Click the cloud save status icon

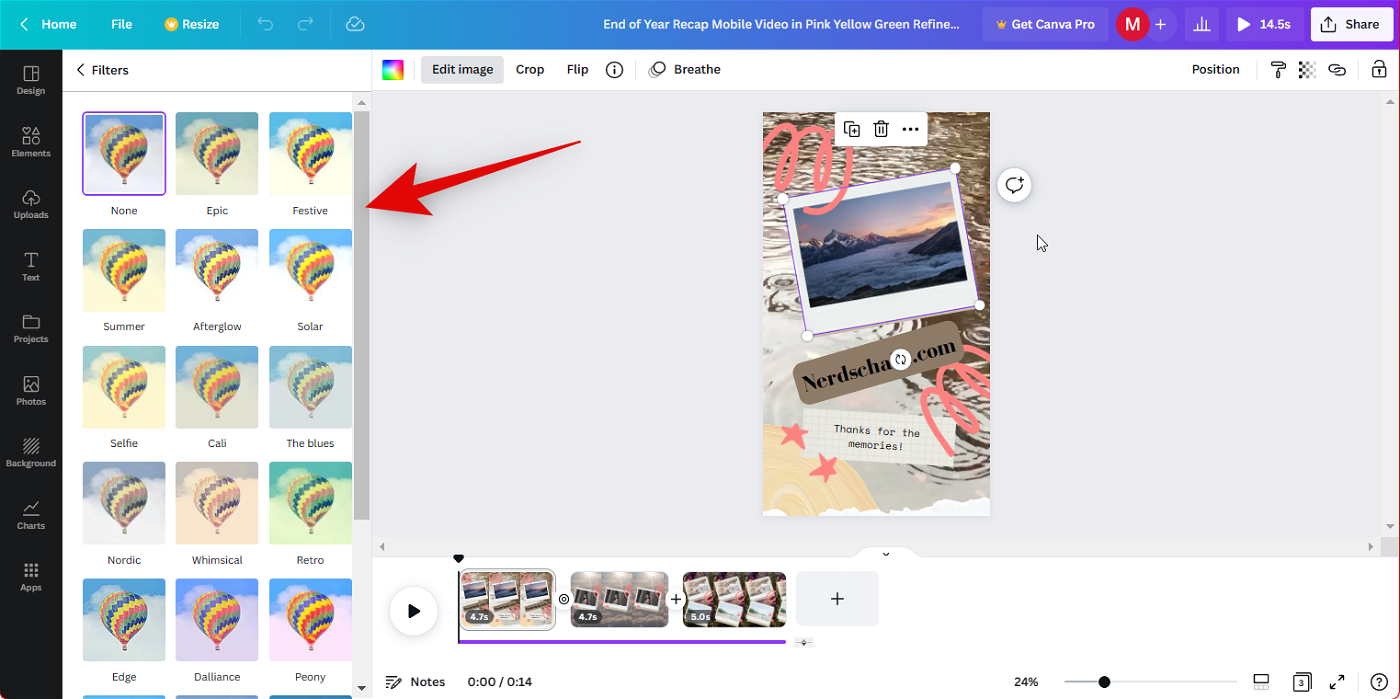tap(355, 24)
